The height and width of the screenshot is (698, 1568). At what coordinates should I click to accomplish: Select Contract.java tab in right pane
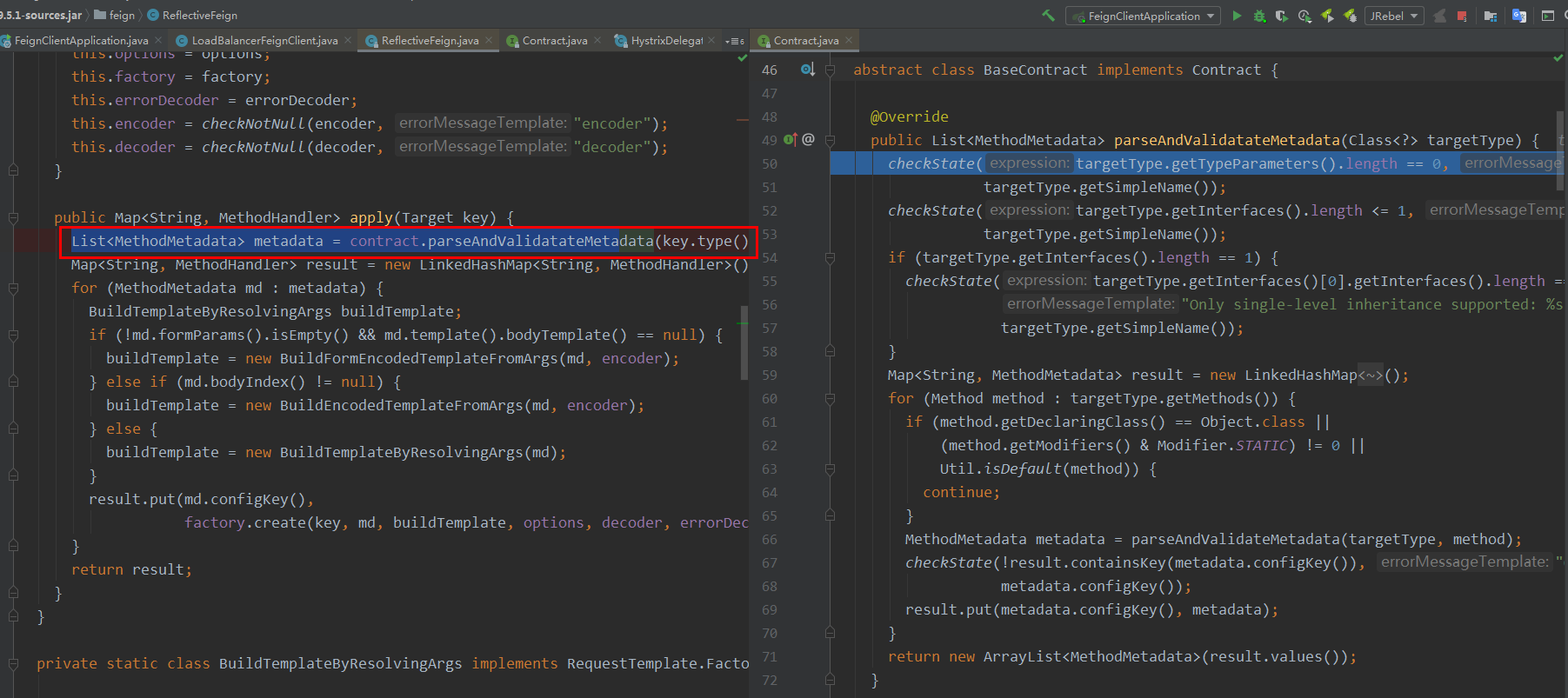(x=806, y=40)
